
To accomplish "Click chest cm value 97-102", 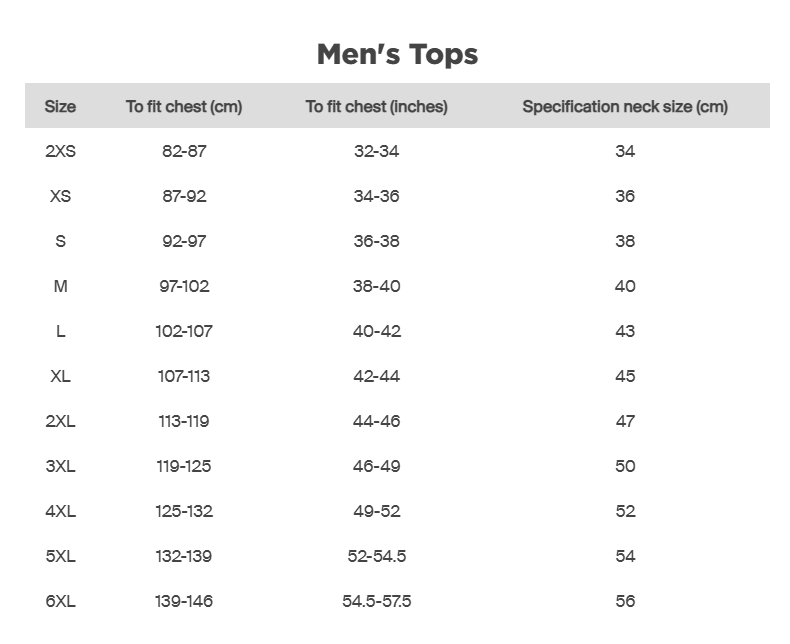I will tap(184, 286).
